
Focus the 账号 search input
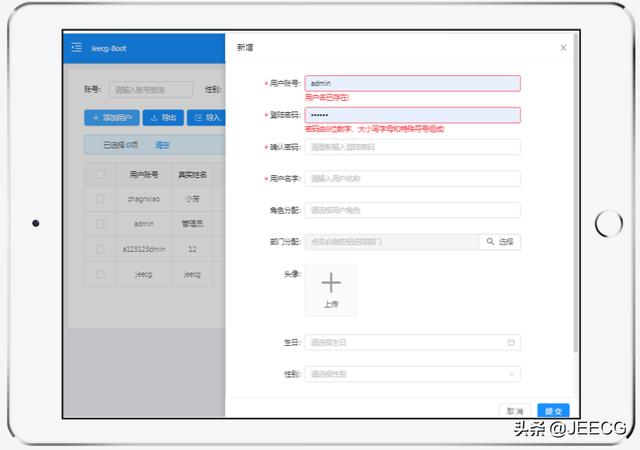[x=151, y=89]
